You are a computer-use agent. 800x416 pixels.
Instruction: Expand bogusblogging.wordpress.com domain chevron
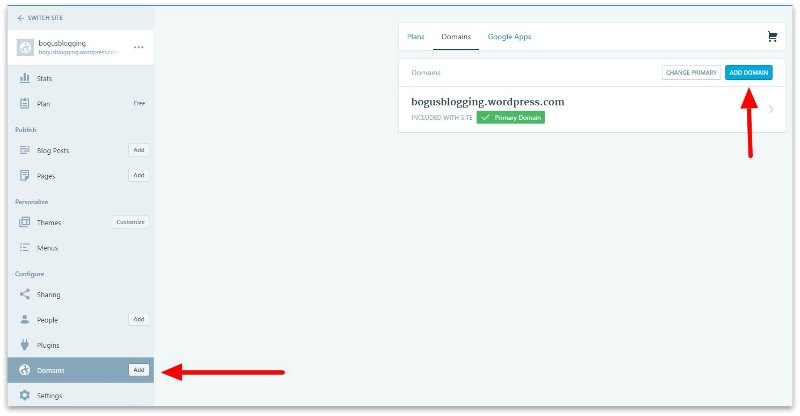coord(771,109)
